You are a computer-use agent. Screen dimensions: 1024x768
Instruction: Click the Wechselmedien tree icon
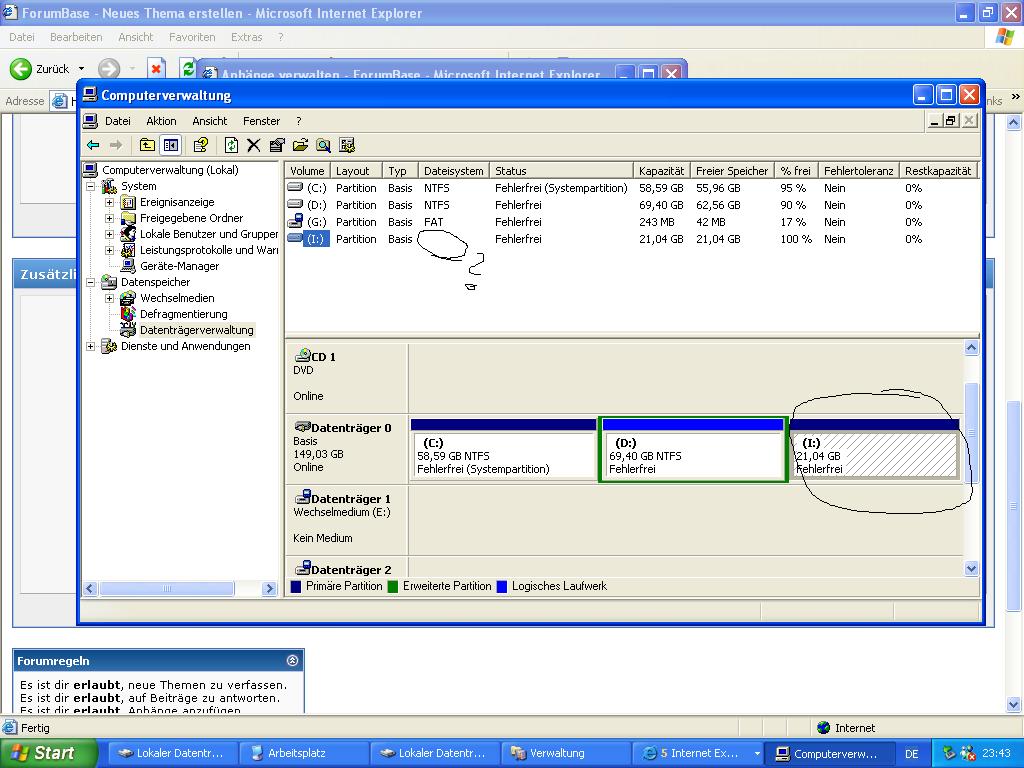click(x=129, y=298)
